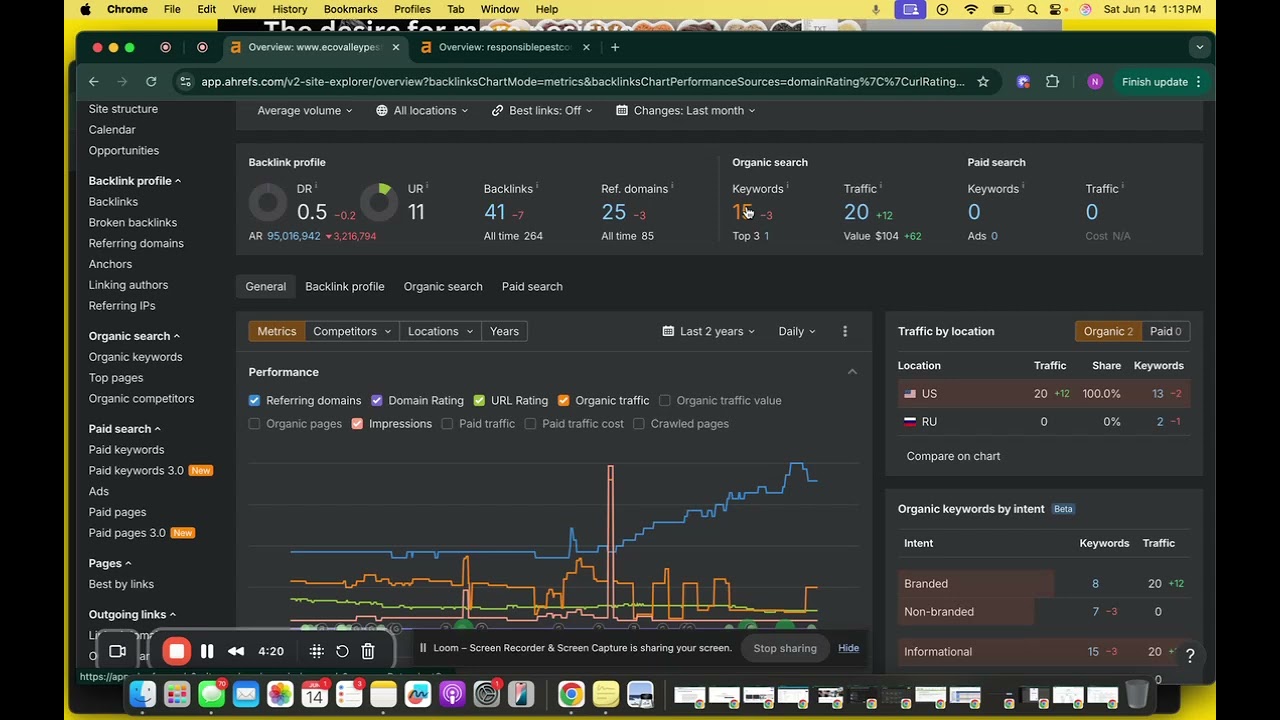Click Stop sharing in the Loom bar
The width and height of the screenshot is (1280, 720).
(785, 648)
